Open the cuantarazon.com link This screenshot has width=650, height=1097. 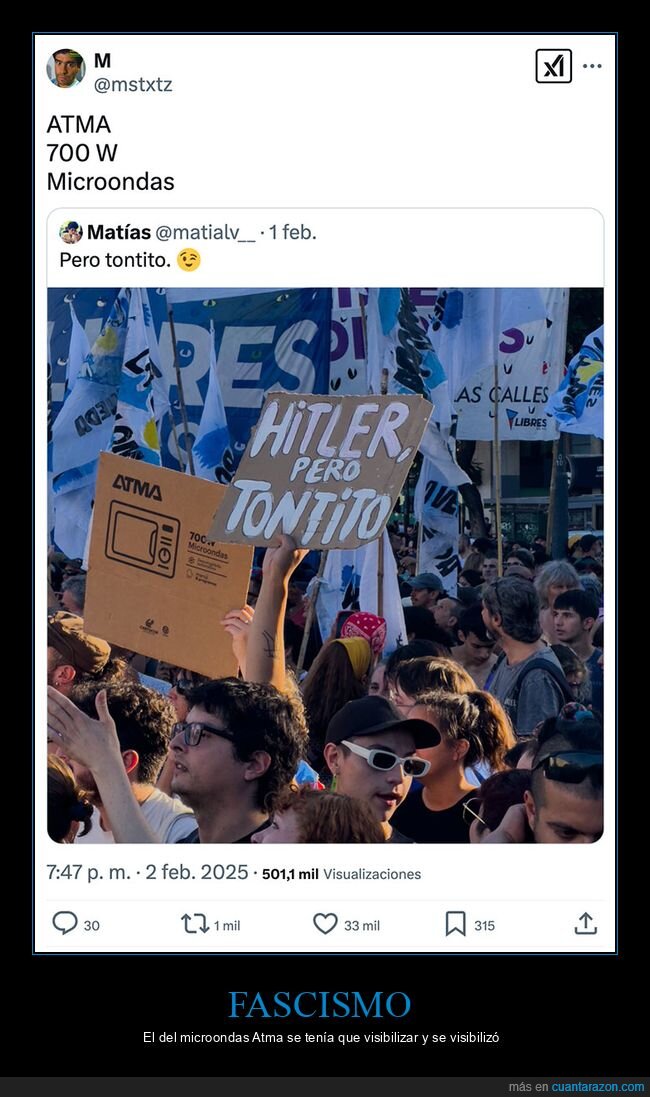point(598,1087)
